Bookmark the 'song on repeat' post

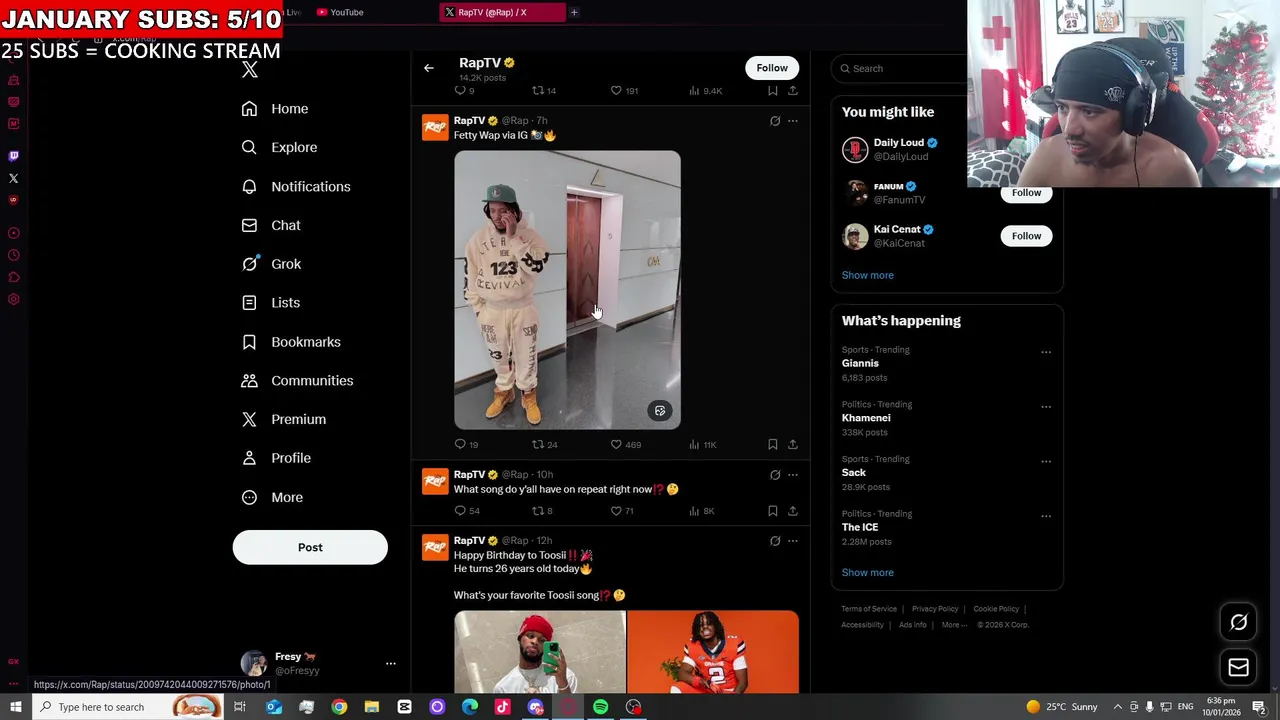tap(772, 511)
